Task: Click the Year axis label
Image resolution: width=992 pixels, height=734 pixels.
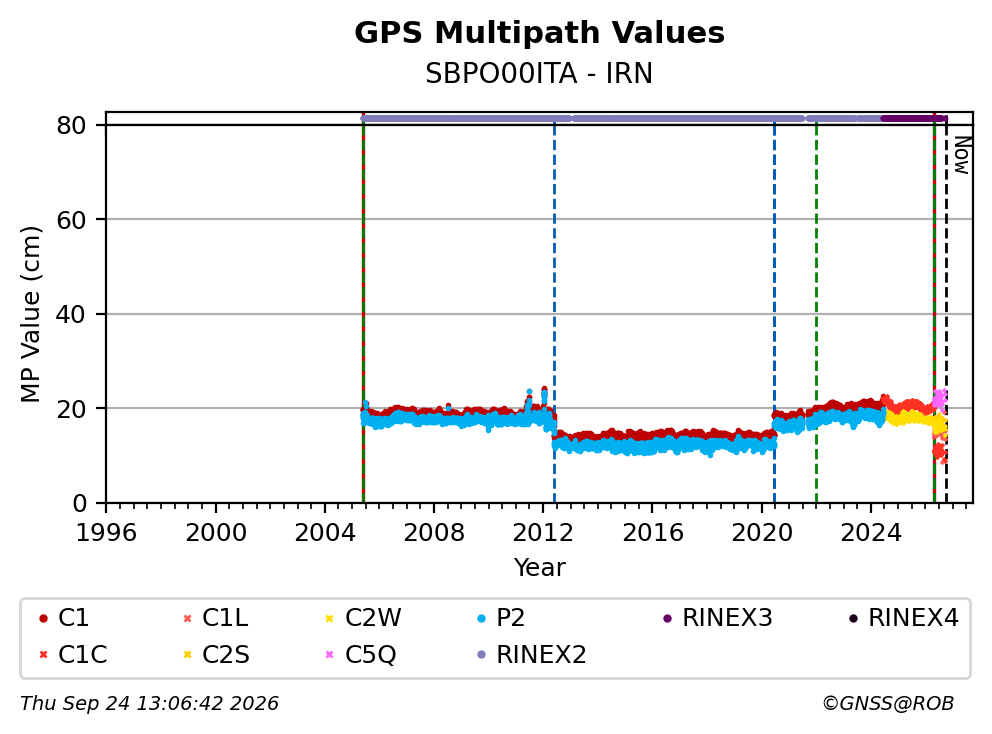Action: [539, 568]
